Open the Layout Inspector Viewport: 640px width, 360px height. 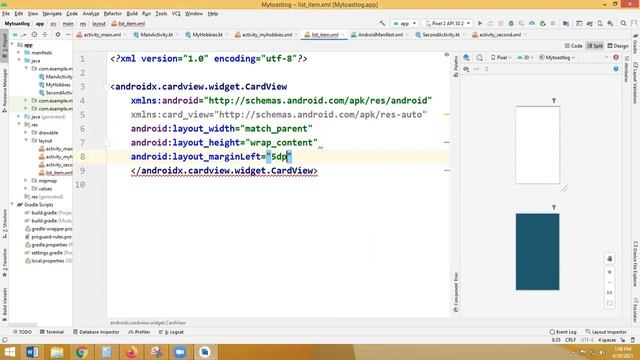click(606, 332)
